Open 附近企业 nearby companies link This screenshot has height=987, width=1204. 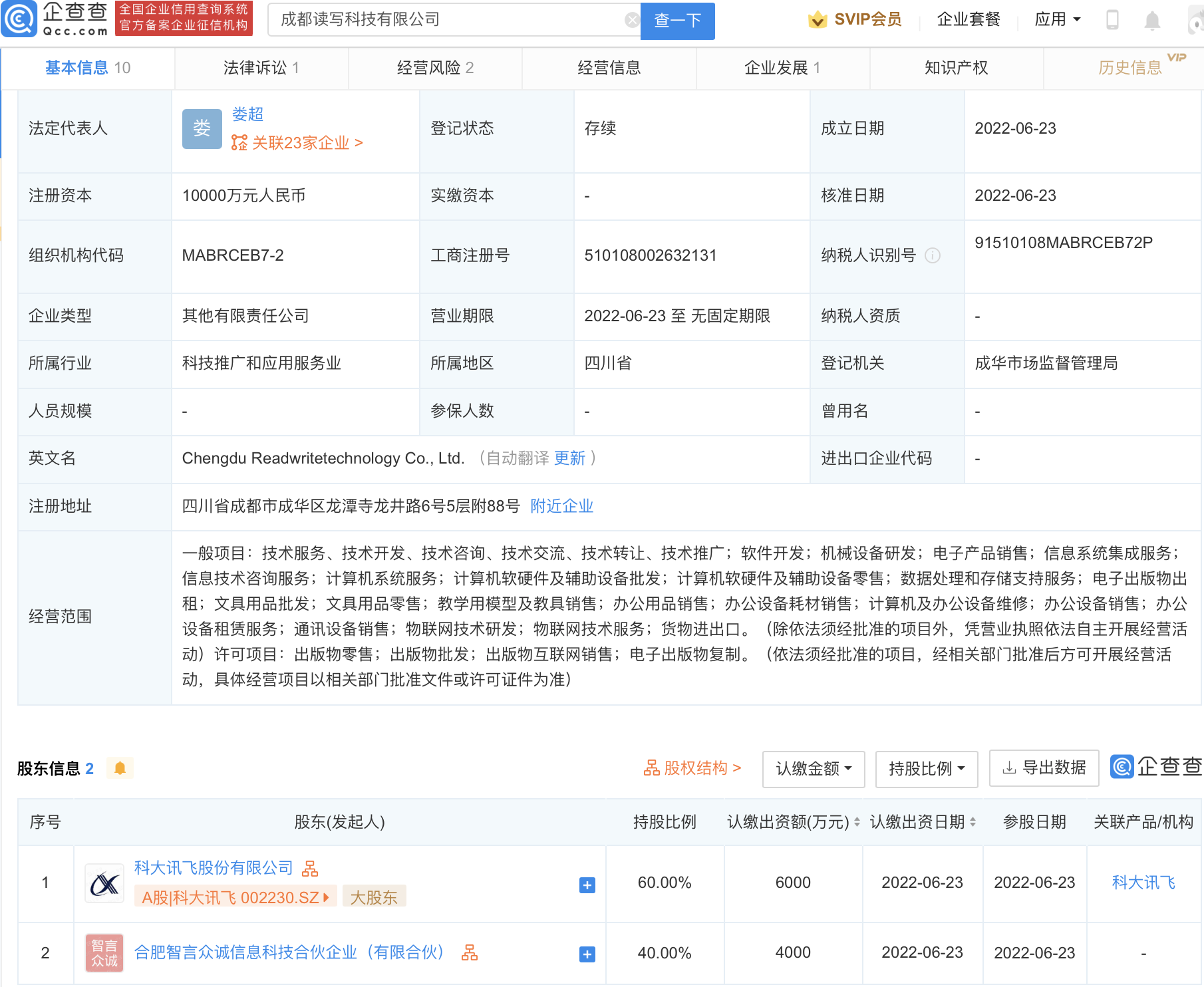click(x=562, y=506)
